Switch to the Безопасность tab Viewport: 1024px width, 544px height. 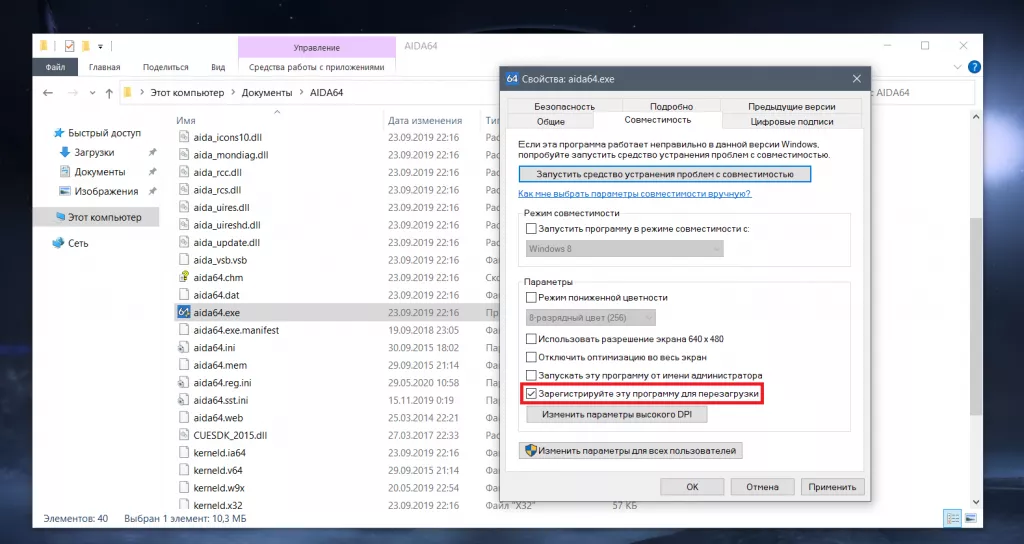tap(564, 106)
